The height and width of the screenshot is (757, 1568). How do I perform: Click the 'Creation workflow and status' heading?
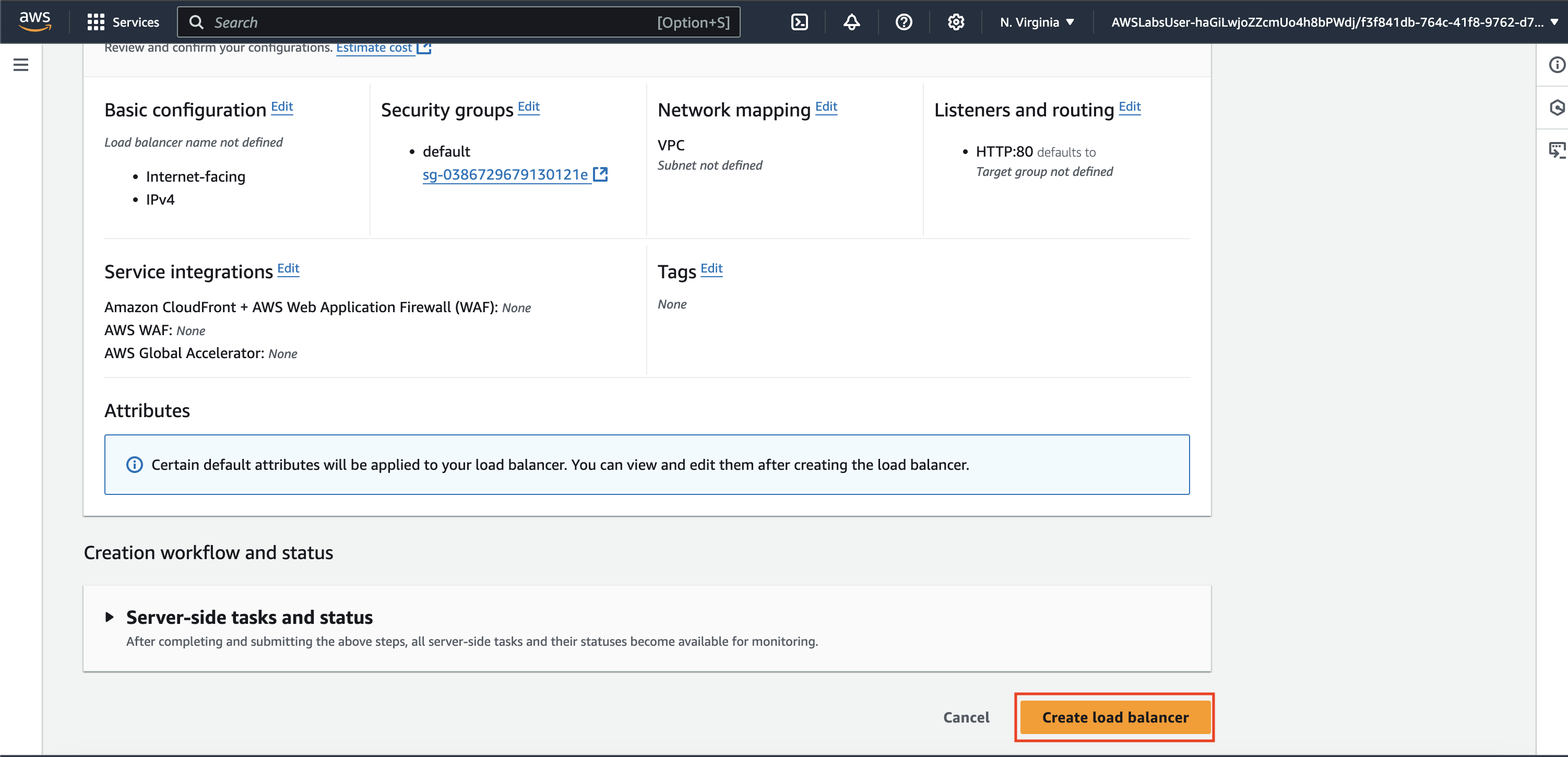[x=208, y=552]
